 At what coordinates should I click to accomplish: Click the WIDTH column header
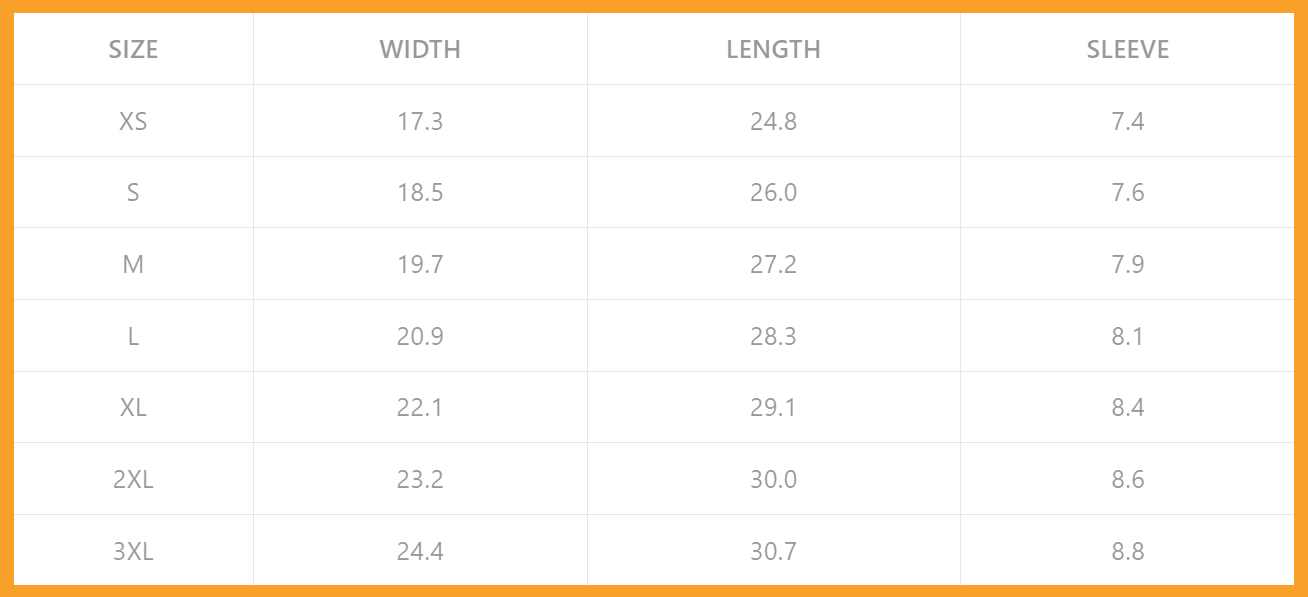click(420, 49)
